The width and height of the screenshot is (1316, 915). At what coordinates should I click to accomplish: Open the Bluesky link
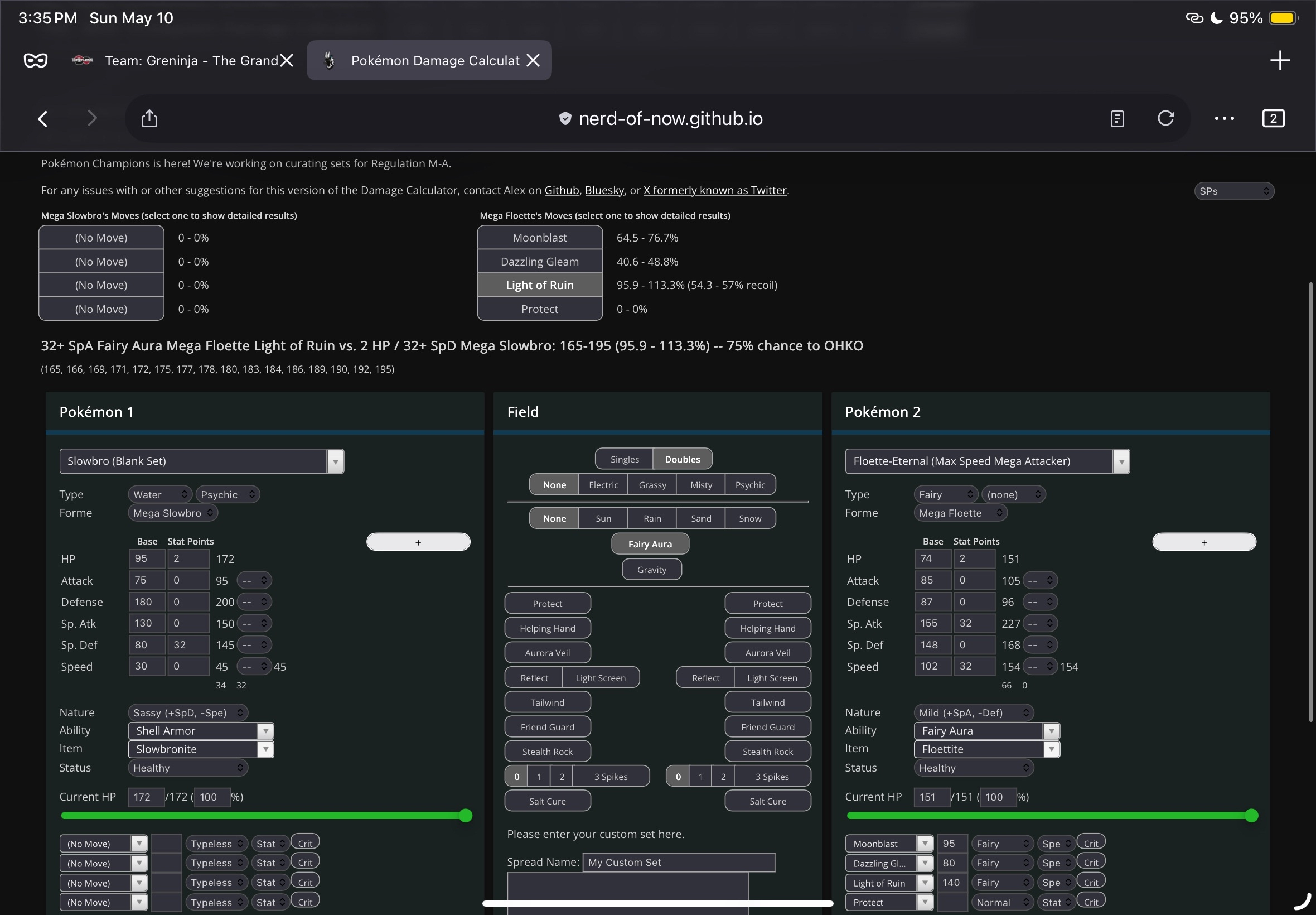click(x=604, y=190)
